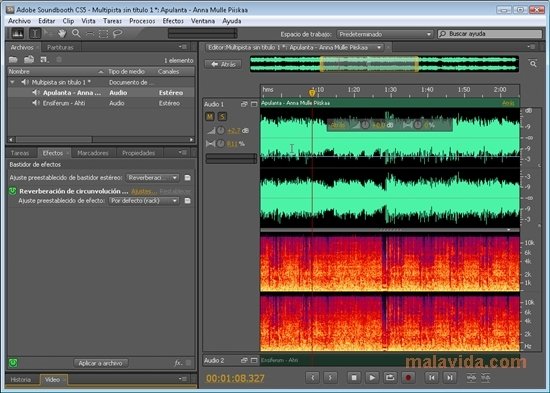Open stereo rack preset Reverberaci dropdown
This screenshot has height=393, width=550.
coord(153,178)
